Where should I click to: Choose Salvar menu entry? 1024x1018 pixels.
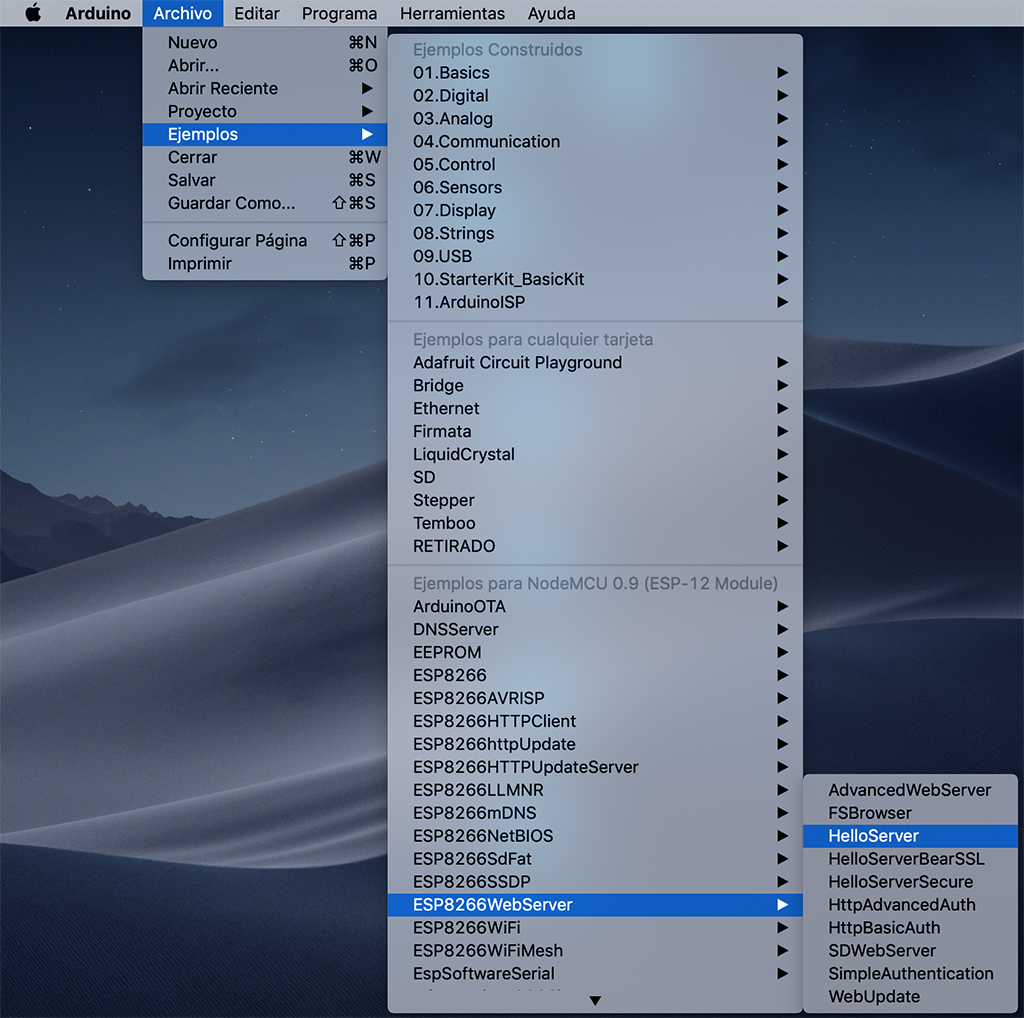point(265,180)
